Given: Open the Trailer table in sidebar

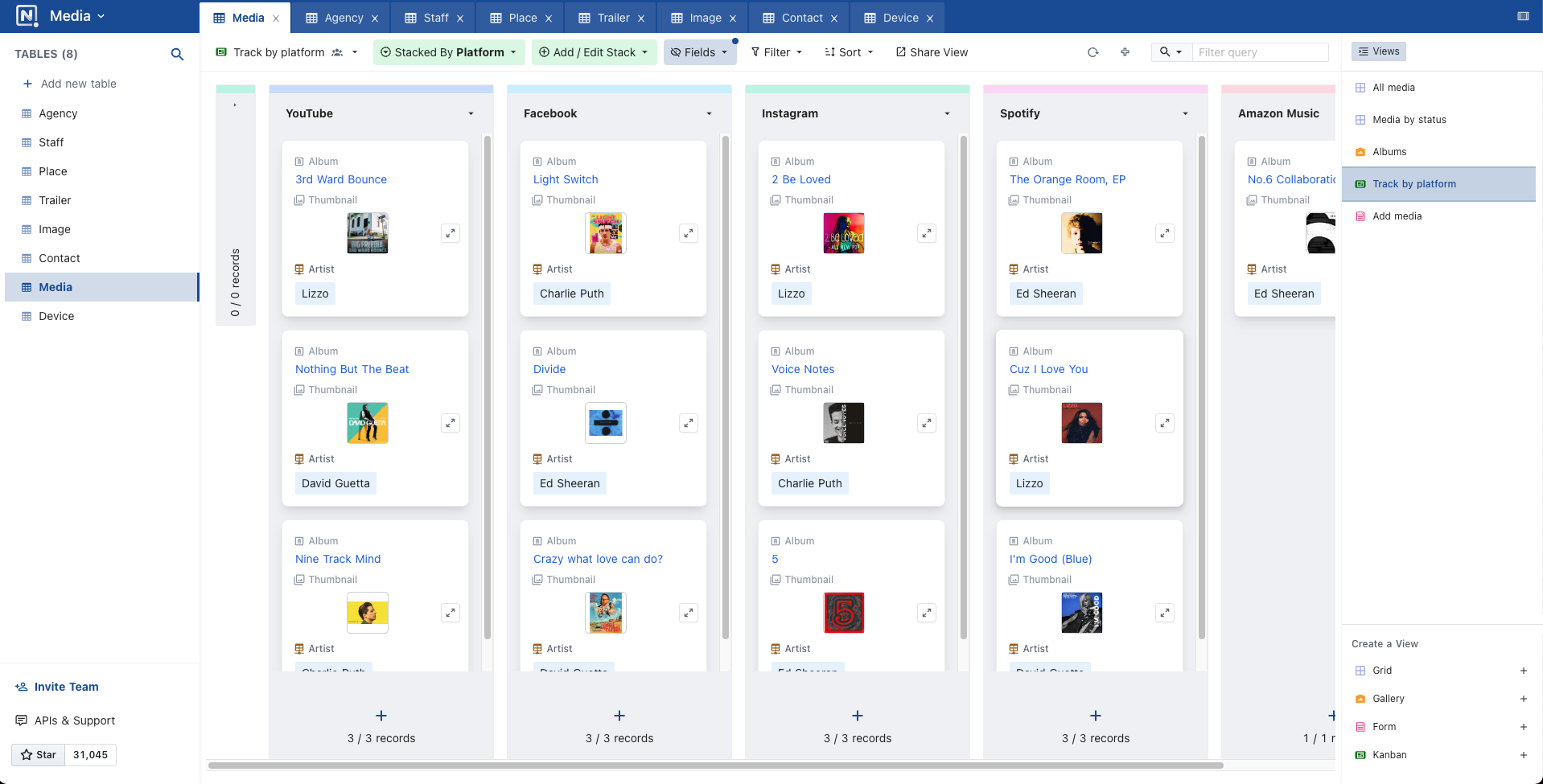Looking at the screenshot, I should click(x=101, y=200).
